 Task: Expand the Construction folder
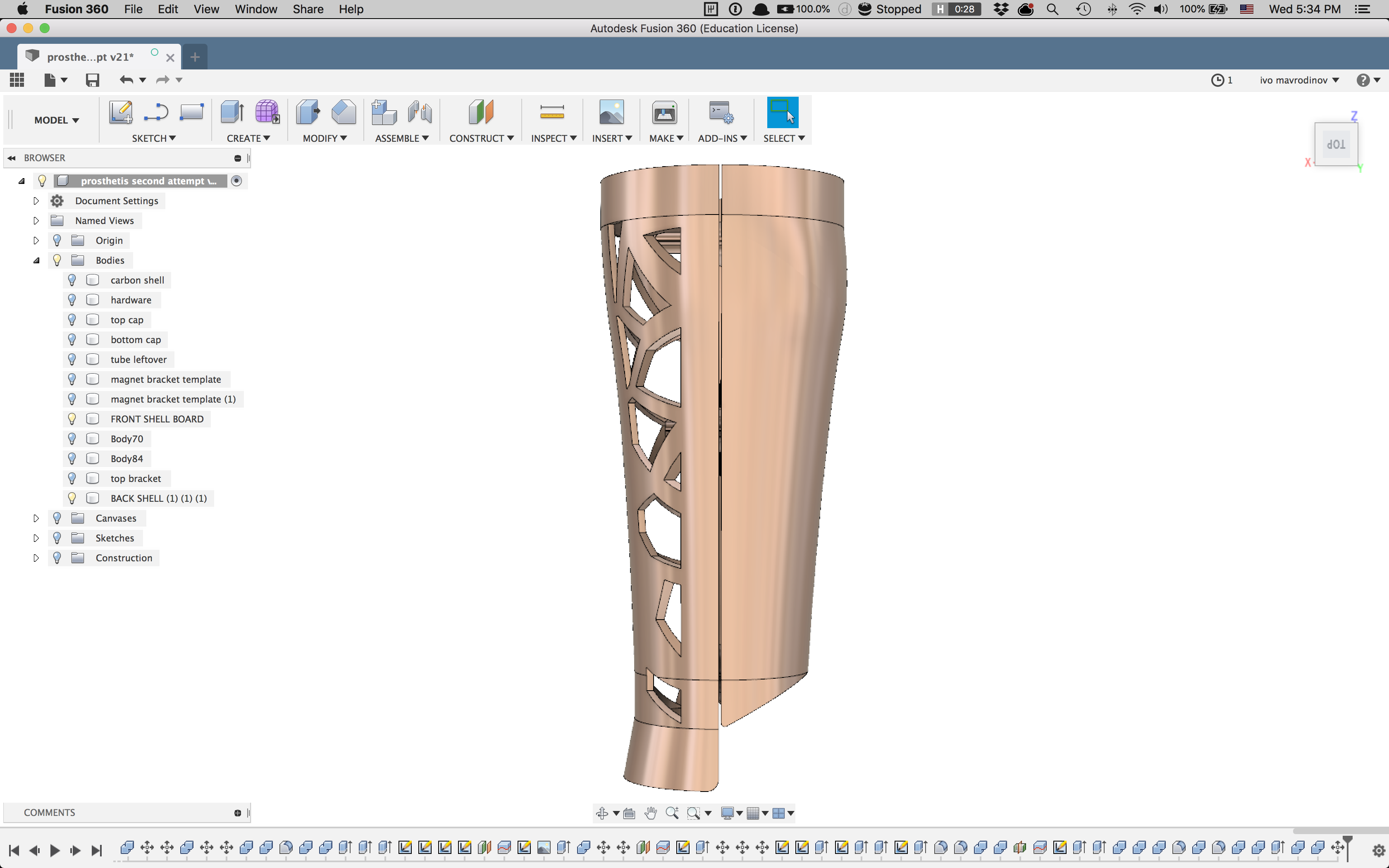click(36, 558)
